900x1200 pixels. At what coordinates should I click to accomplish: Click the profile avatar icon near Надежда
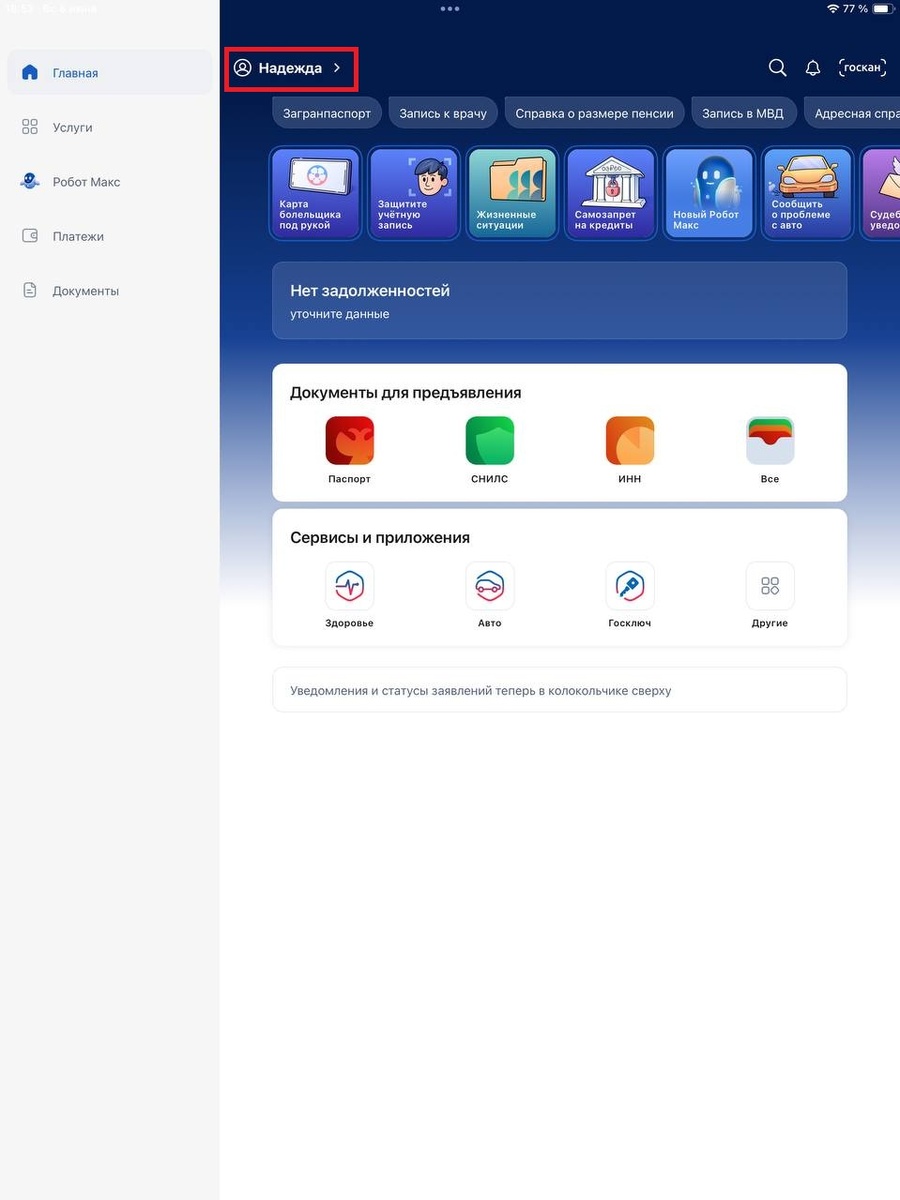pos(242,68)
